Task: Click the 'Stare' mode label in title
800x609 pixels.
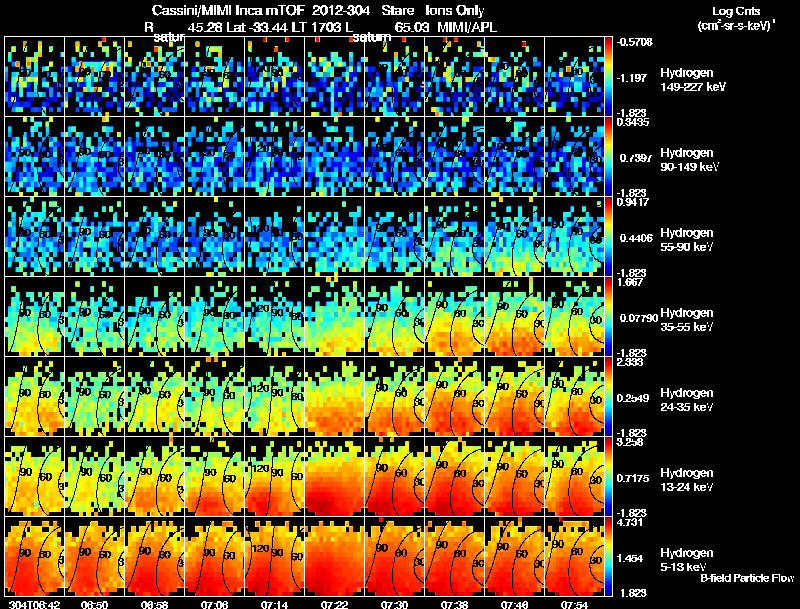Action: point(397,11)
